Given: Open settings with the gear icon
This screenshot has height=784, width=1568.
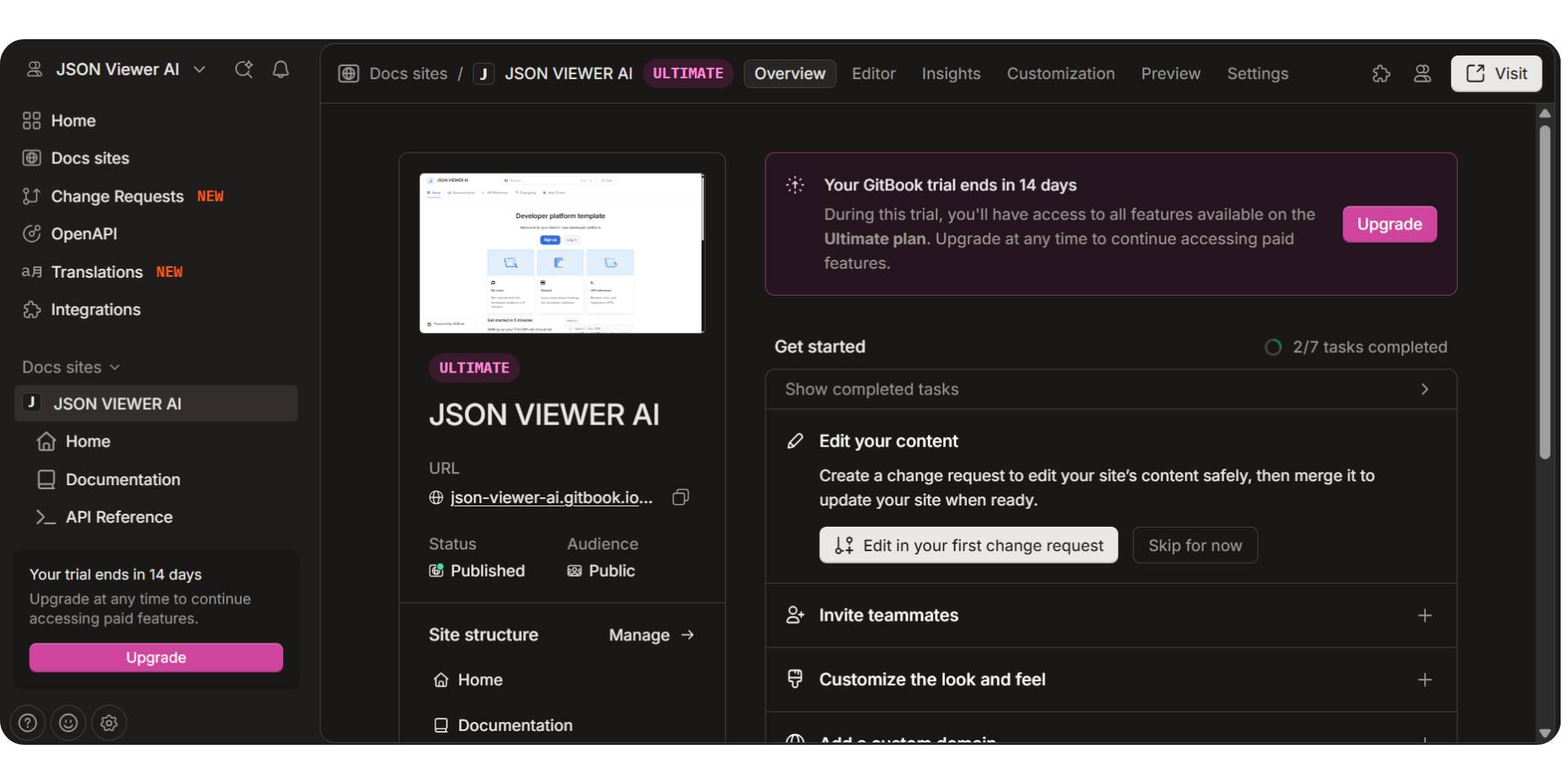Looking at the screenshot, I should click(109, 723).
